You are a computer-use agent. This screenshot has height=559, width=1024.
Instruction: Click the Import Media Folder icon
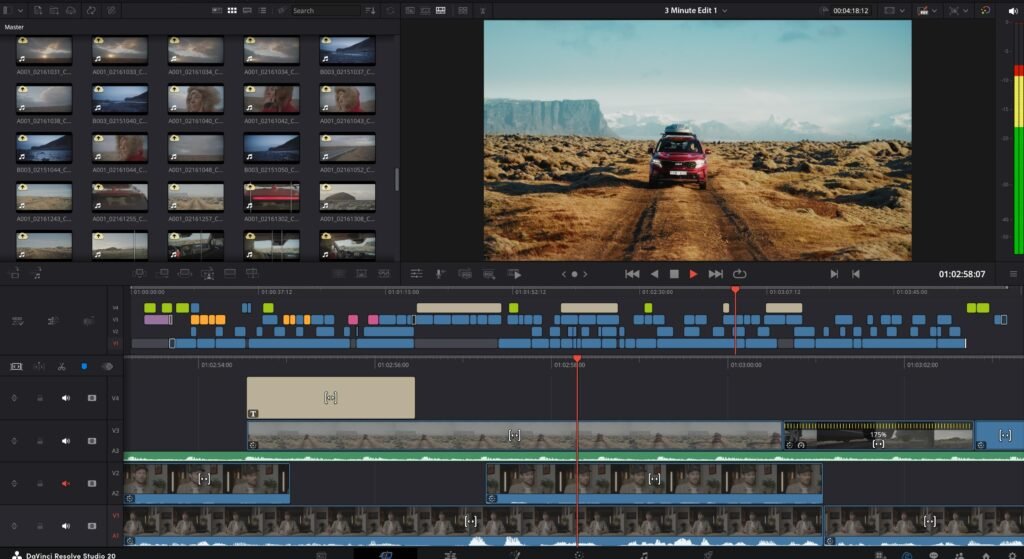pyautogui.click(x=54, y=10)
